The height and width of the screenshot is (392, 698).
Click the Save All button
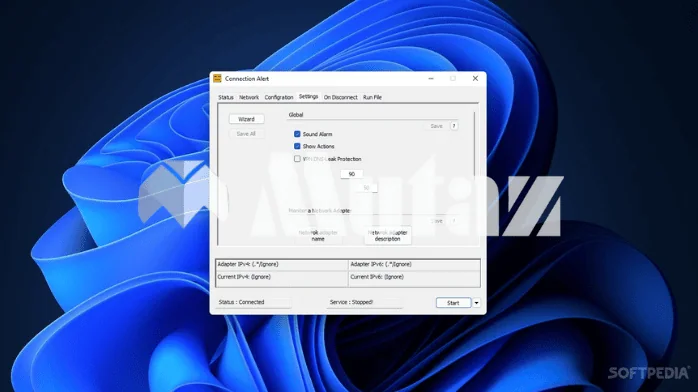246,134
